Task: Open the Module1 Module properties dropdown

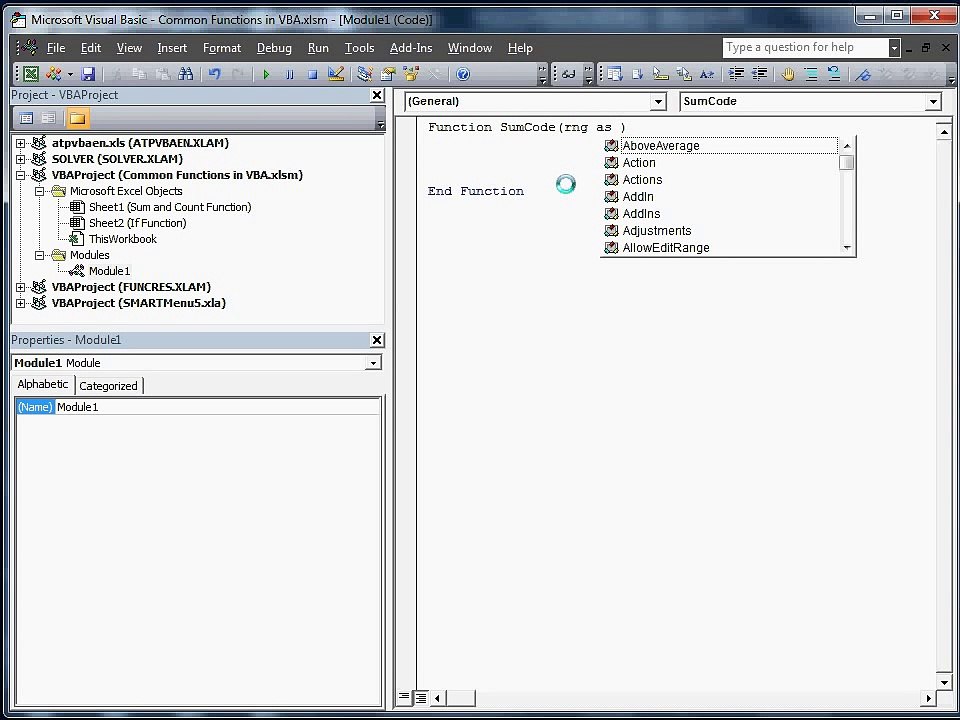Action: click(373, 363)
